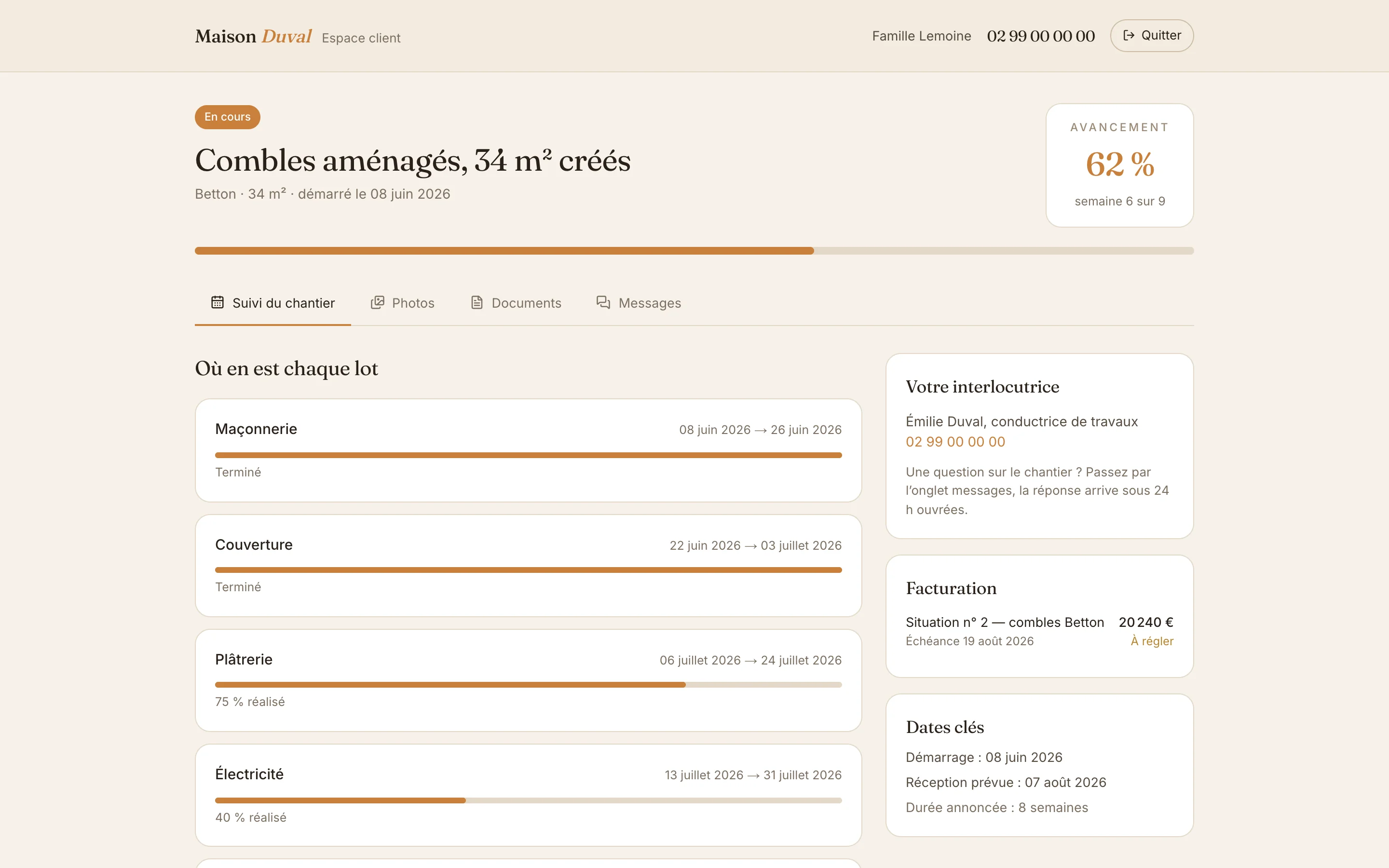Click the Où en est chaque lot heading
Screen dimensions: 1389x868
(x=286, y=368)
